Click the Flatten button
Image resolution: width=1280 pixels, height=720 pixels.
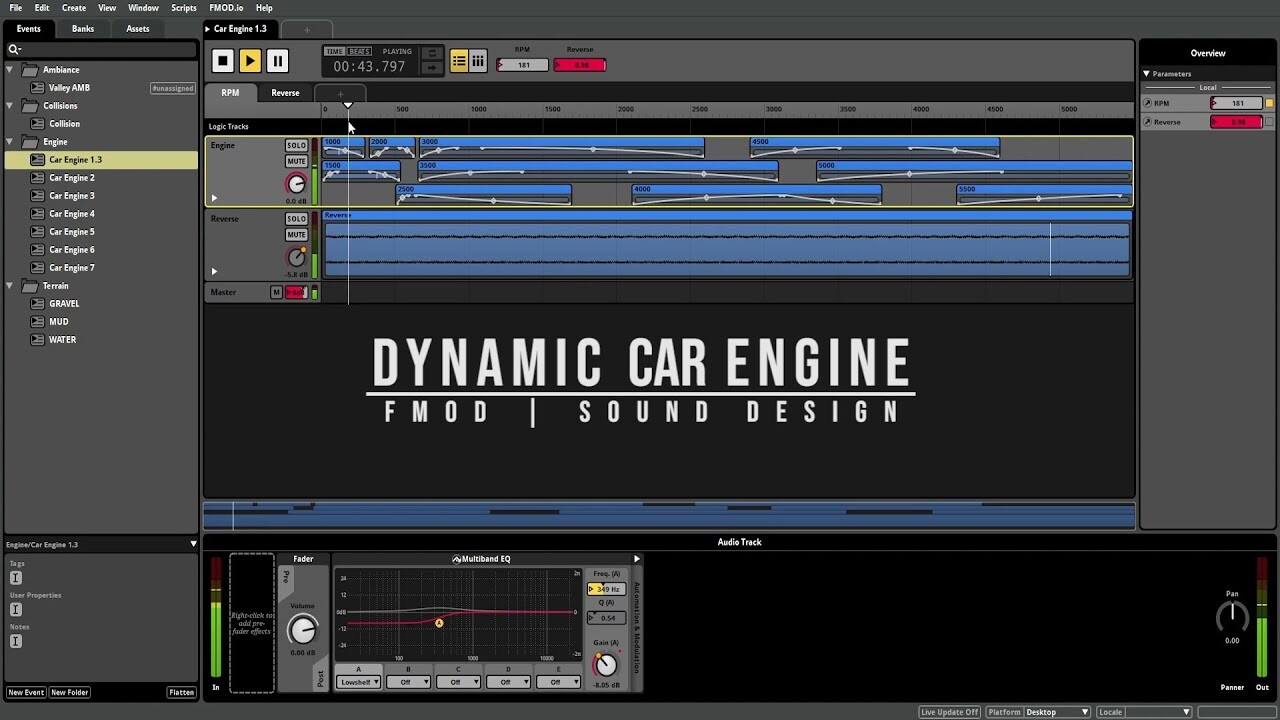point(180,691)
